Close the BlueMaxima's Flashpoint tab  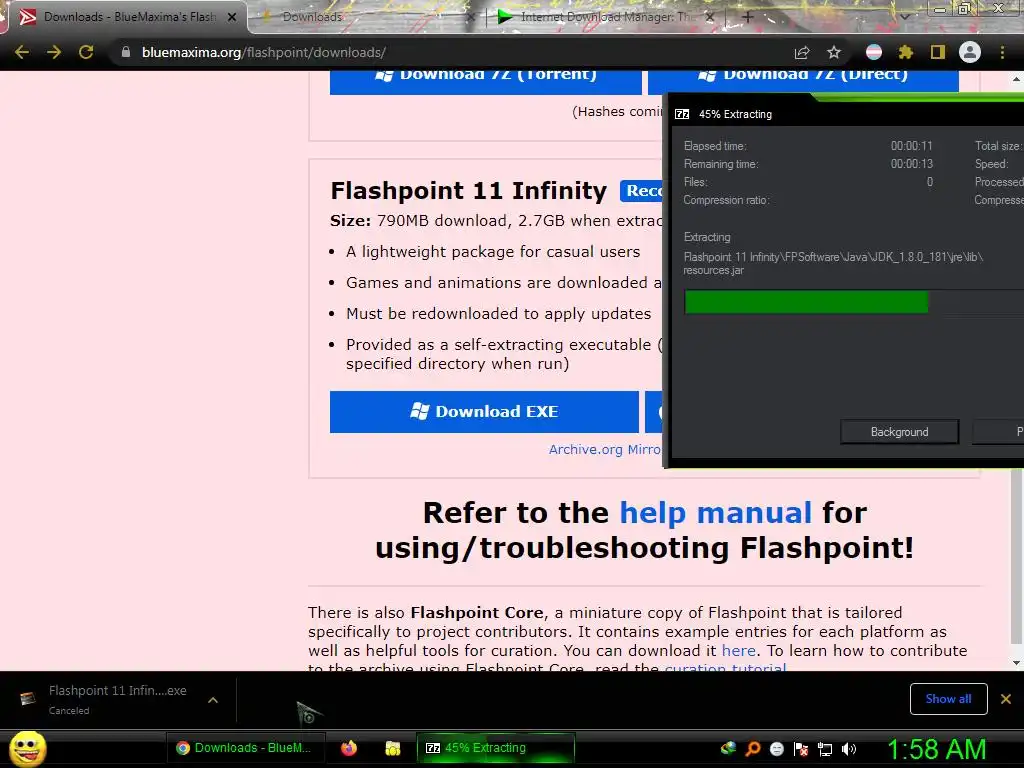click(x=232, y=17)
